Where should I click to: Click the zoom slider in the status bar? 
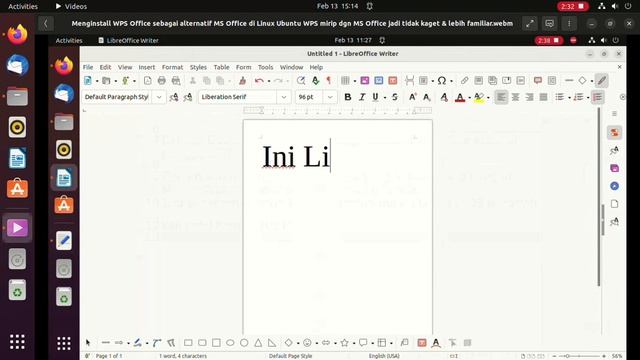pos(579,356)
